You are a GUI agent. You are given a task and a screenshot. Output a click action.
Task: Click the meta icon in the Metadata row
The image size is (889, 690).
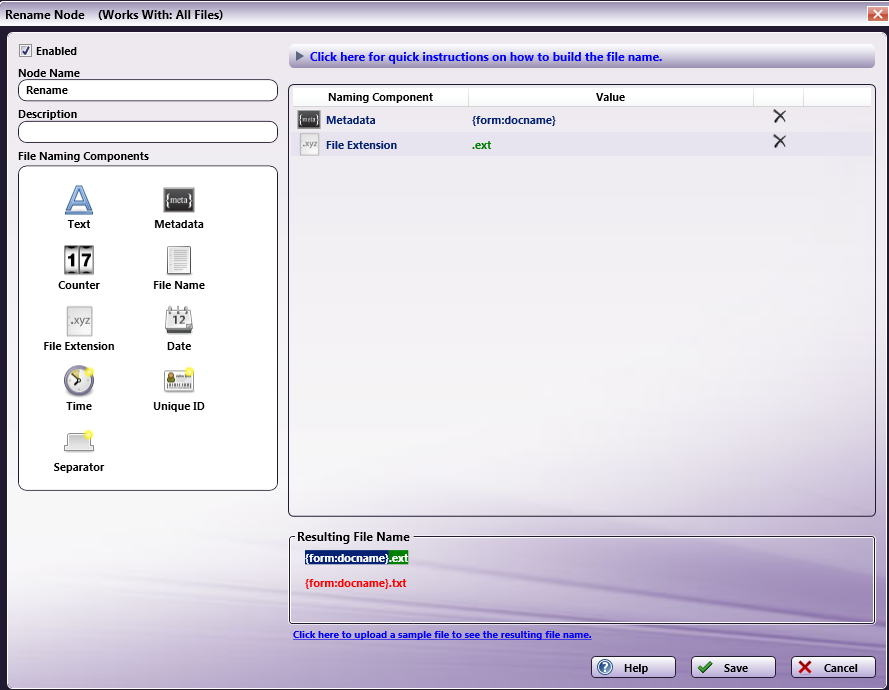[309, 120]
